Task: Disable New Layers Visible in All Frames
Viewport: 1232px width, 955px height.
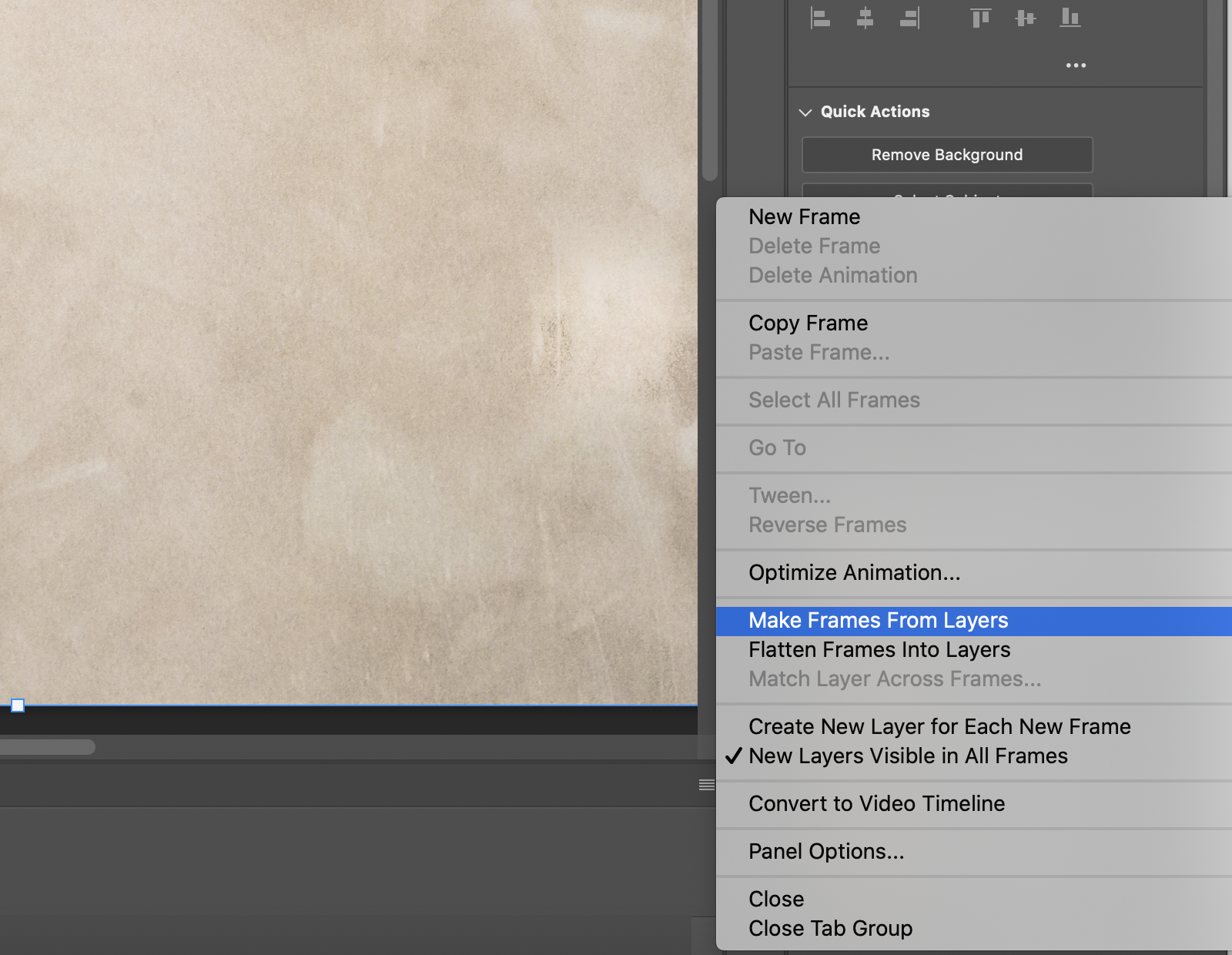Action: click(x=909, y=756)
